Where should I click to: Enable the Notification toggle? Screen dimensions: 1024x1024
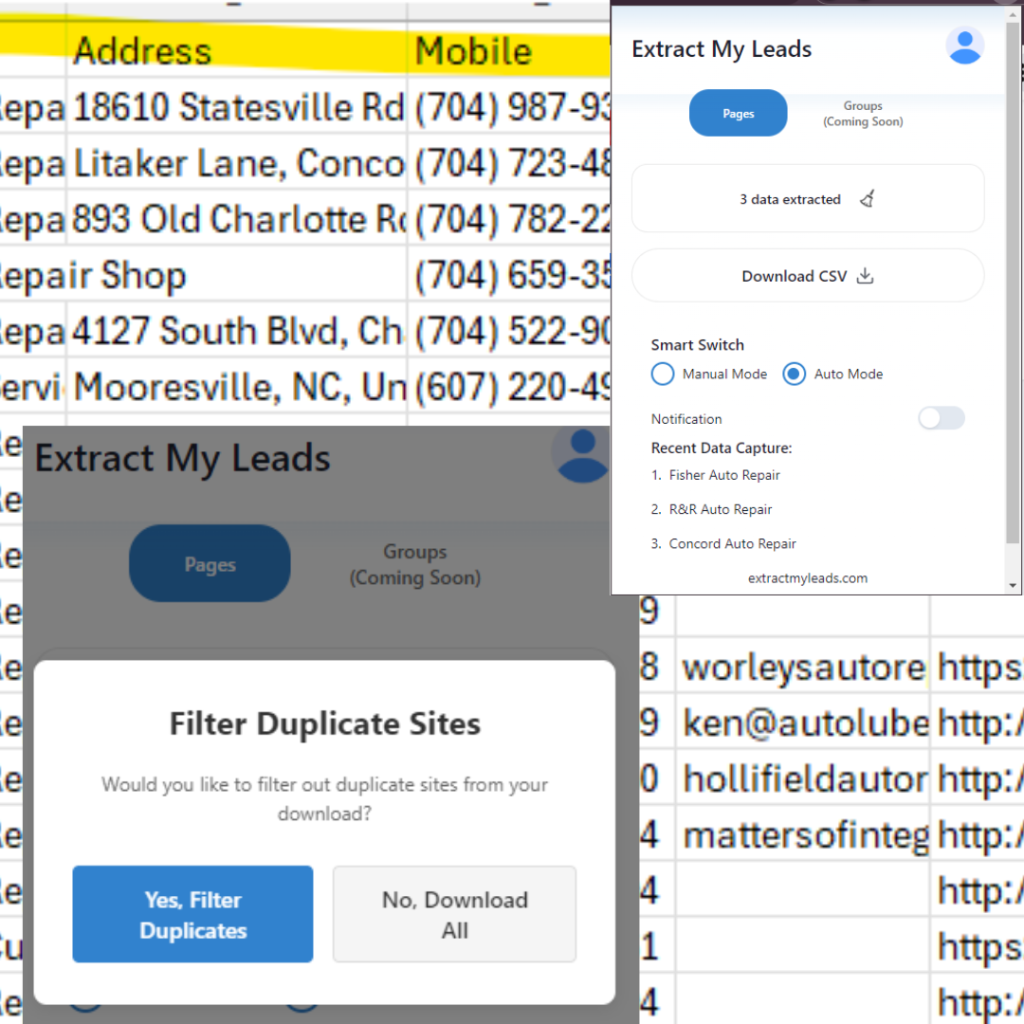coord(940,418)
